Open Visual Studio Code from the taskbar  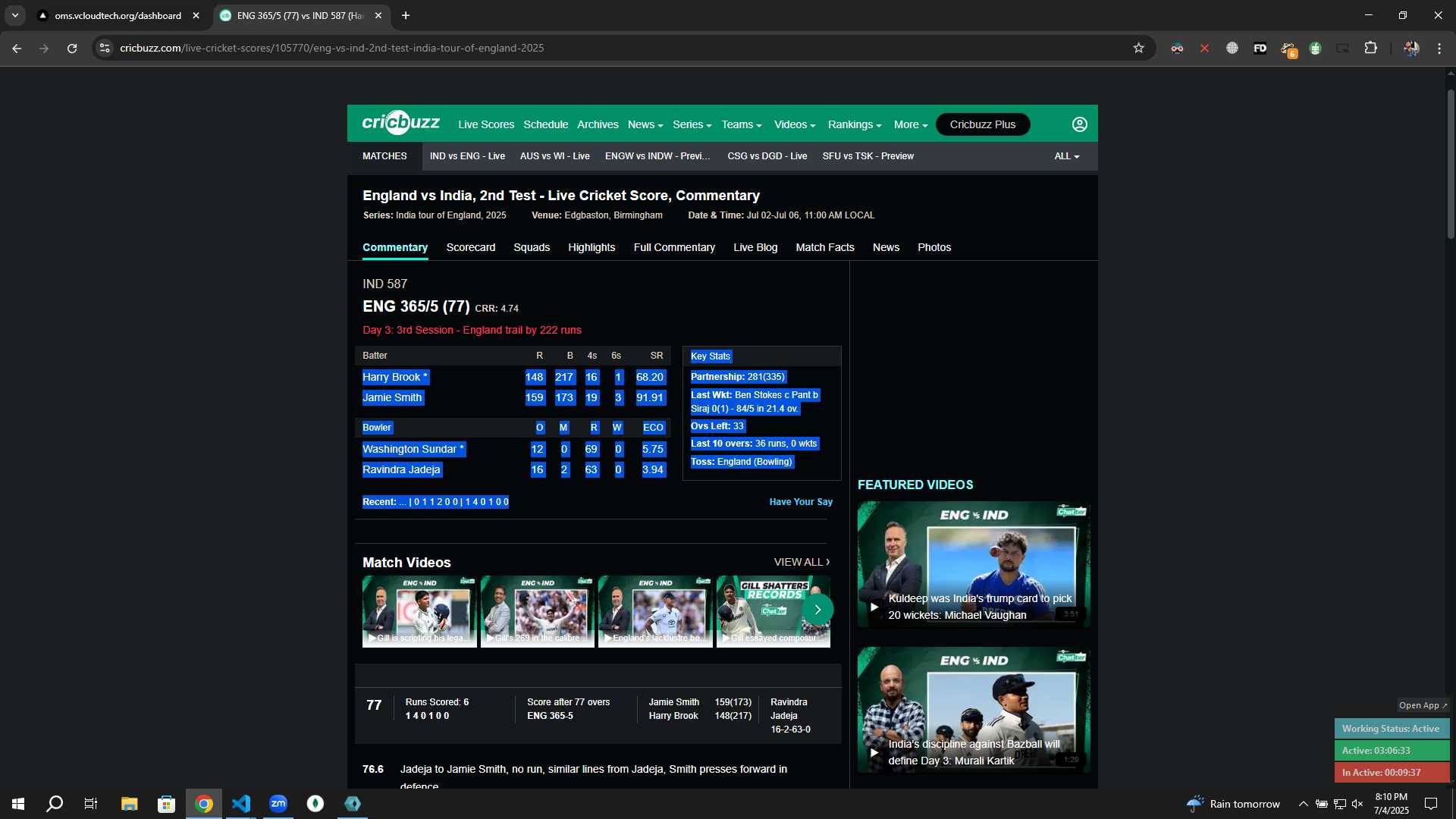pos(241,804)
